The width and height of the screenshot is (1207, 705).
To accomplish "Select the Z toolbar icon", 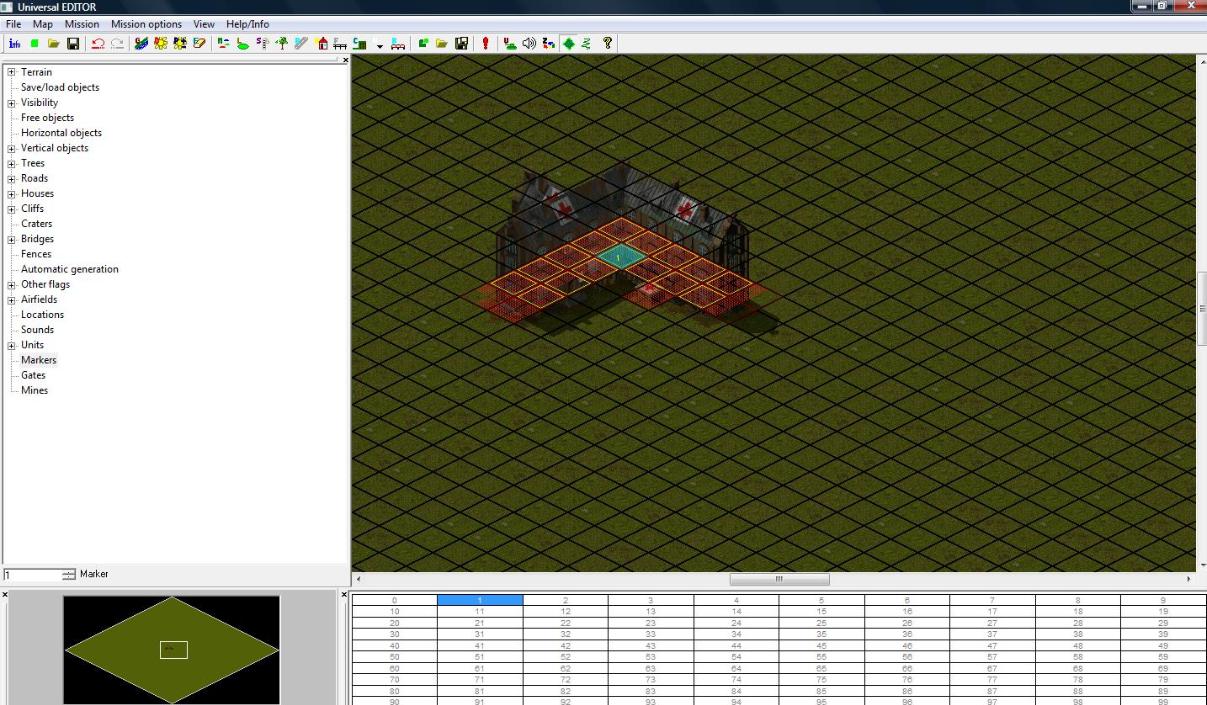I will 549,43.
